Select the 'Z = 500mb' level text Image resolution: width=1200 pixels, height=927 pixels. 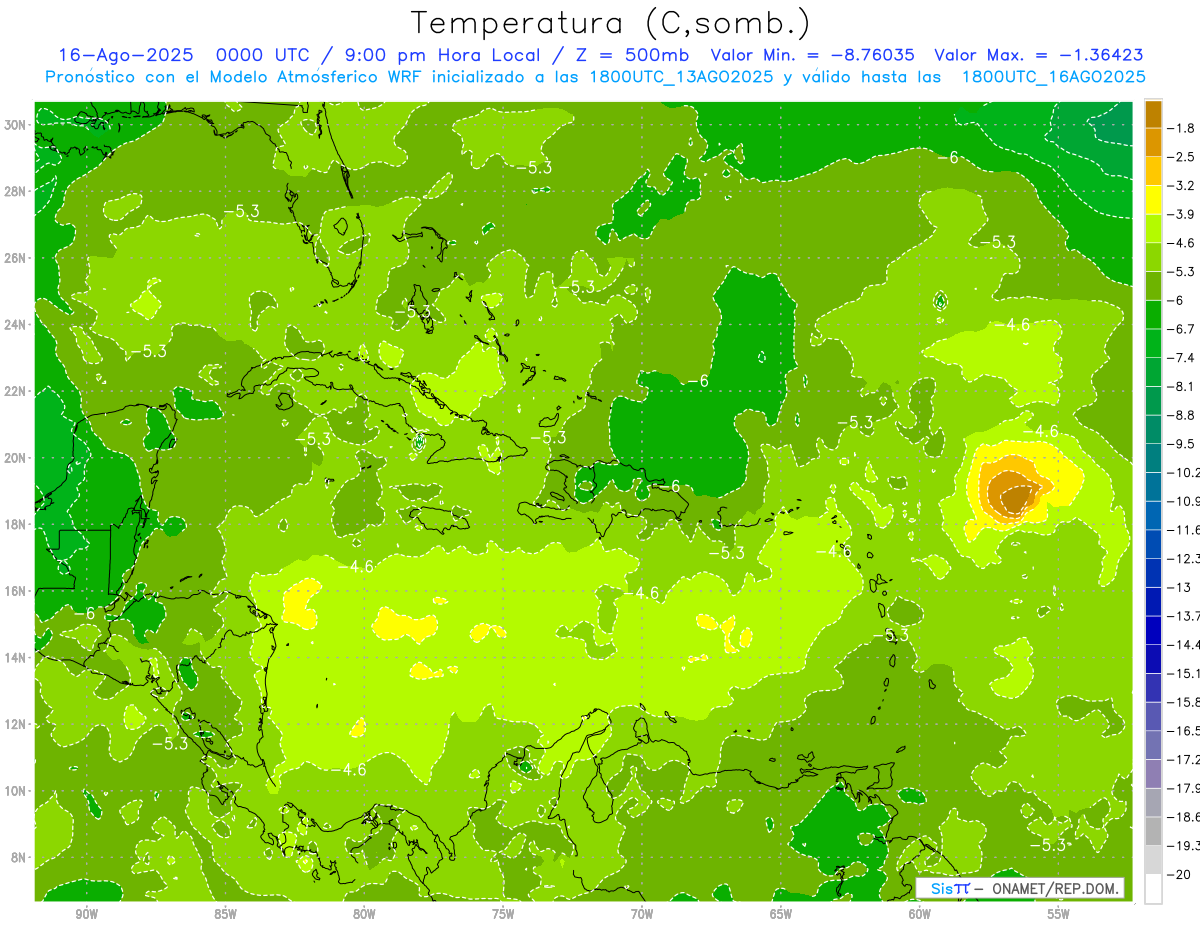click(634, 55)
